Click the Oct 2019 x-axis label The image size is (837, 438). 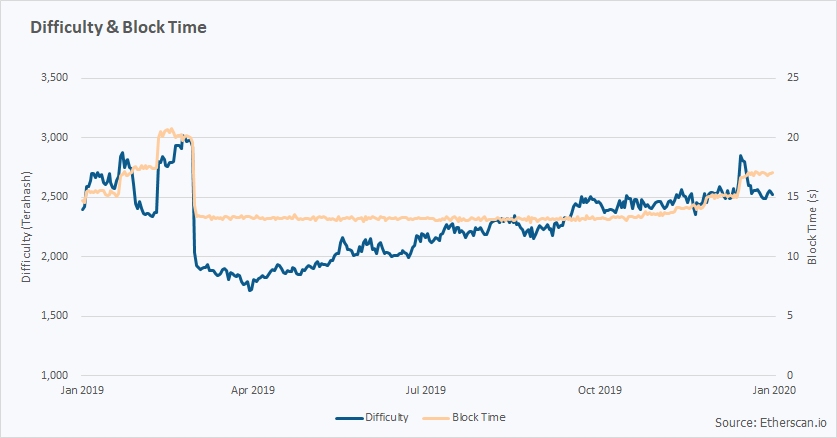601,390
